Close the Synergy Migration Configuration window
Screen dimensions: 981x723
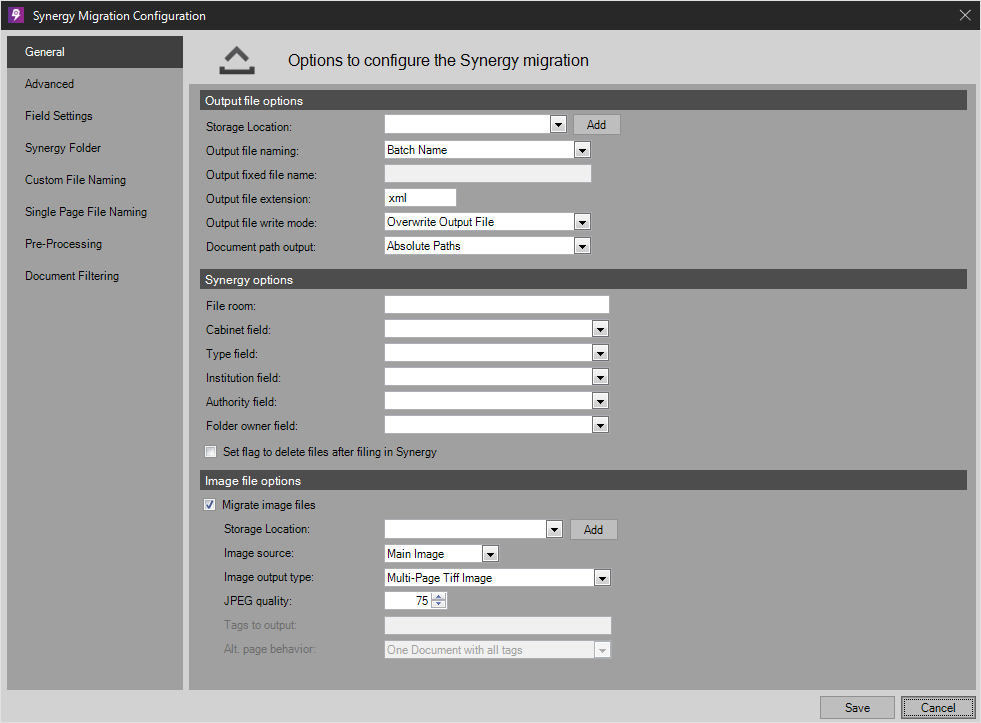(x=965, y=15)
